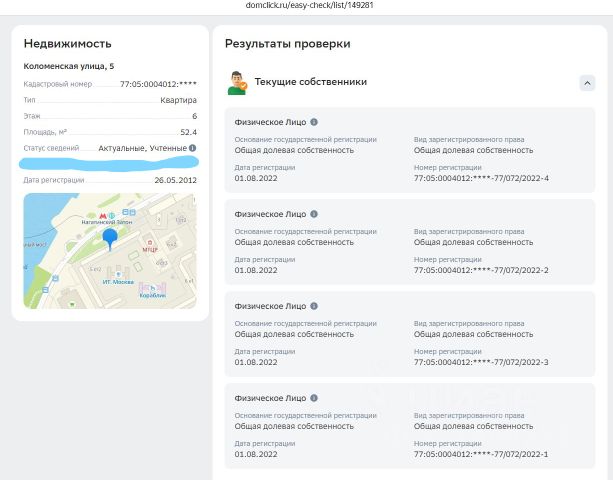Screen dimensions: 613x480
Task: Click info icon for owner with registration ending 2022-4
Action: coord(314,121)
